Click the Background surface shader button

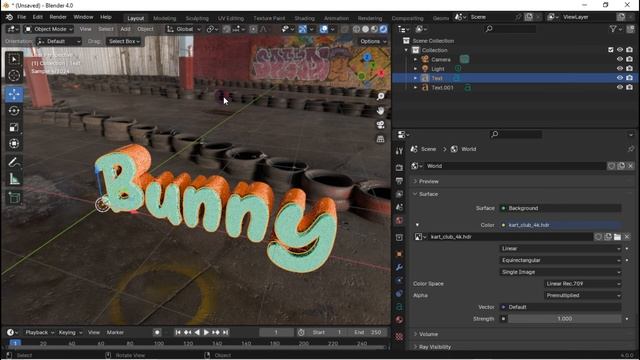[560, 208]
